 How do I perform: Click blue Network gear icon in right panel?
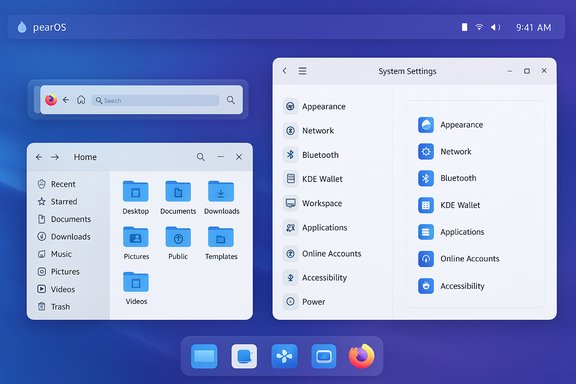tap(426, 151)
